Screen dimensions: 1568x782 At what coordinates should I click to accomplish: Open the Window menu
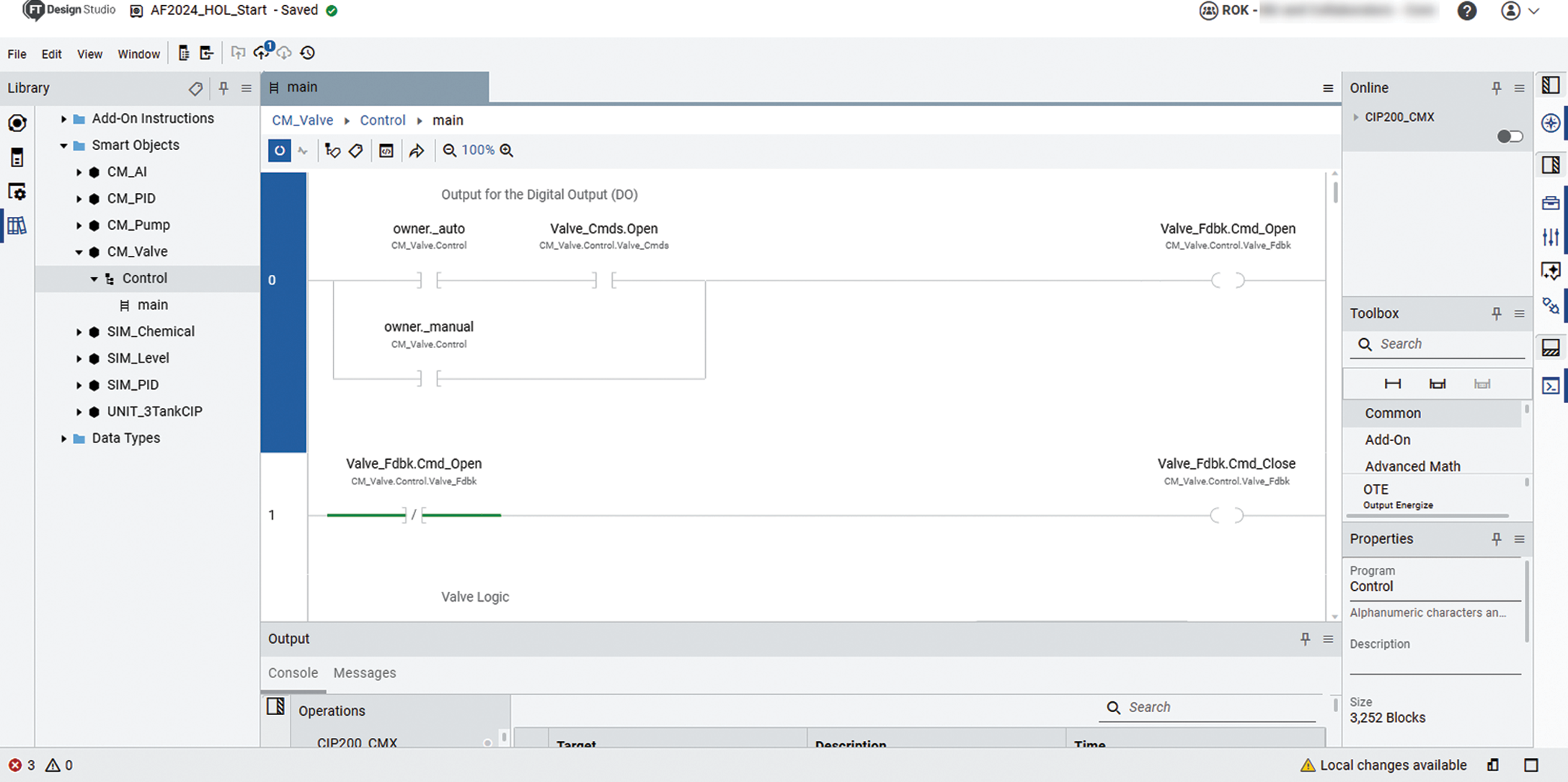(x=138, y=54)
